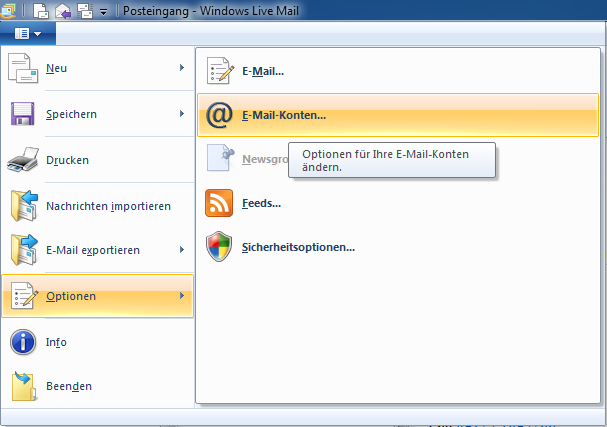Expand the Optionen submenu arrow
Image resolution: width=607 pixels, height=427 pixels.
click(182, 295)
